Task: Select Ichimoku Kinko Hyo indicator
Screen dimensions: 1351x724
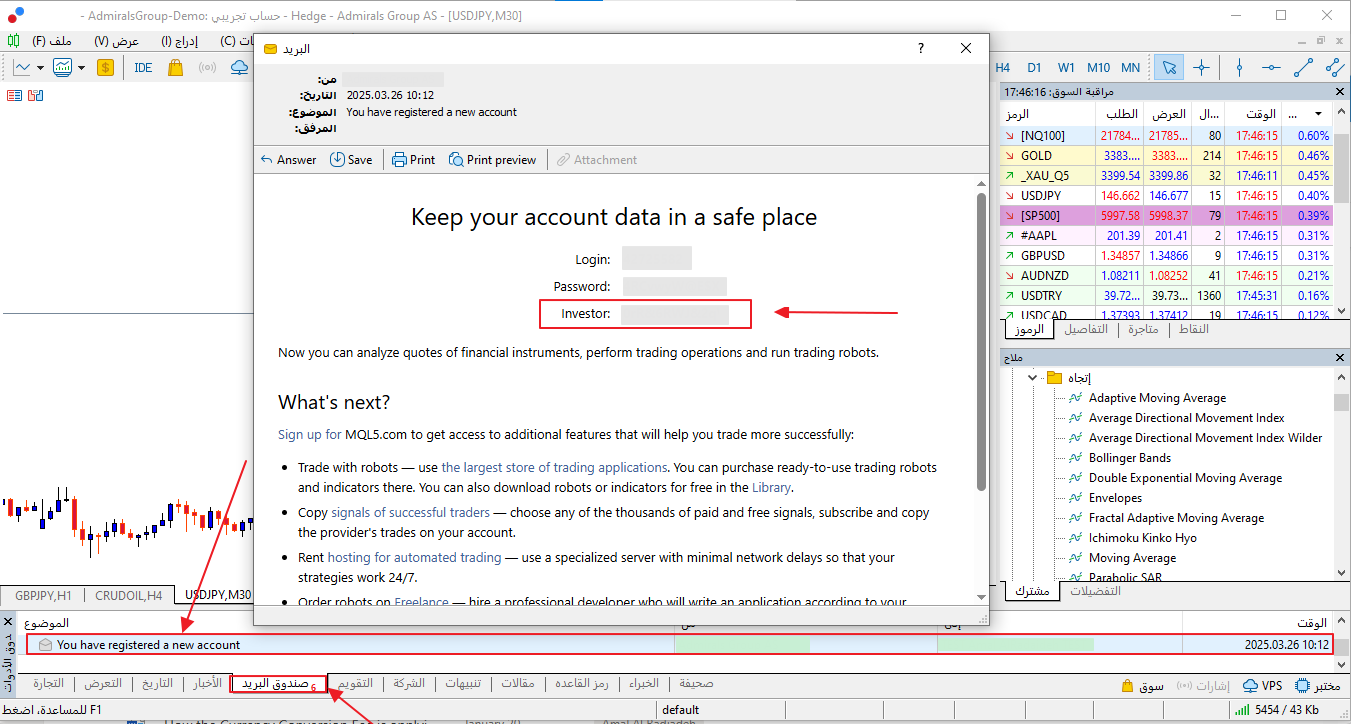Action: tap(1142, 538)
